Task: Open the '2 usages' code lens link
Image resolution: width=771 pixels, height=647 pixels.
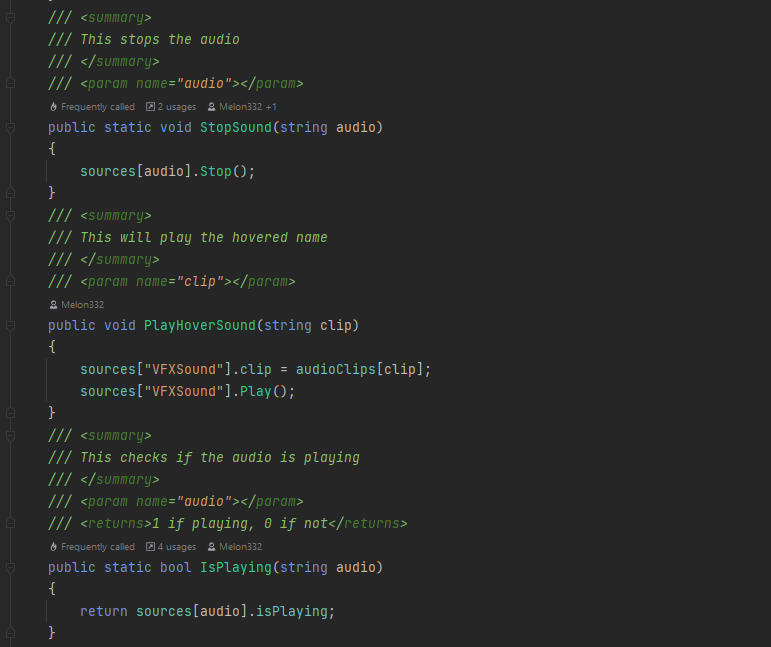Action: click(177, 106)
